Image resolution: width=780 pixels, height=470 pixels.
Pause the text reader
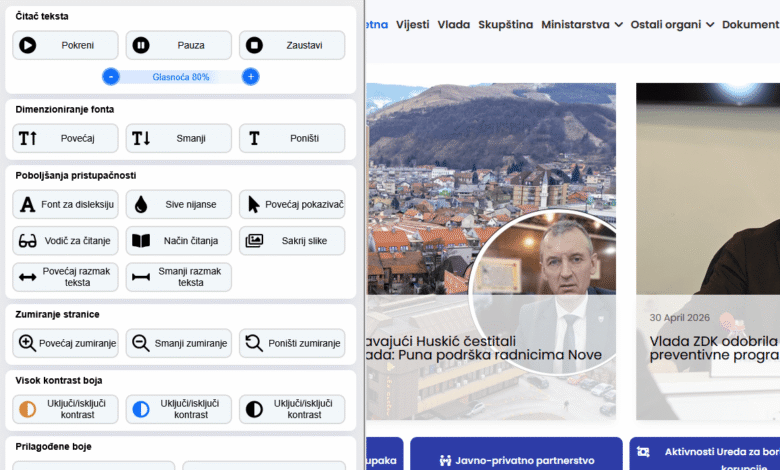point(178,45)
